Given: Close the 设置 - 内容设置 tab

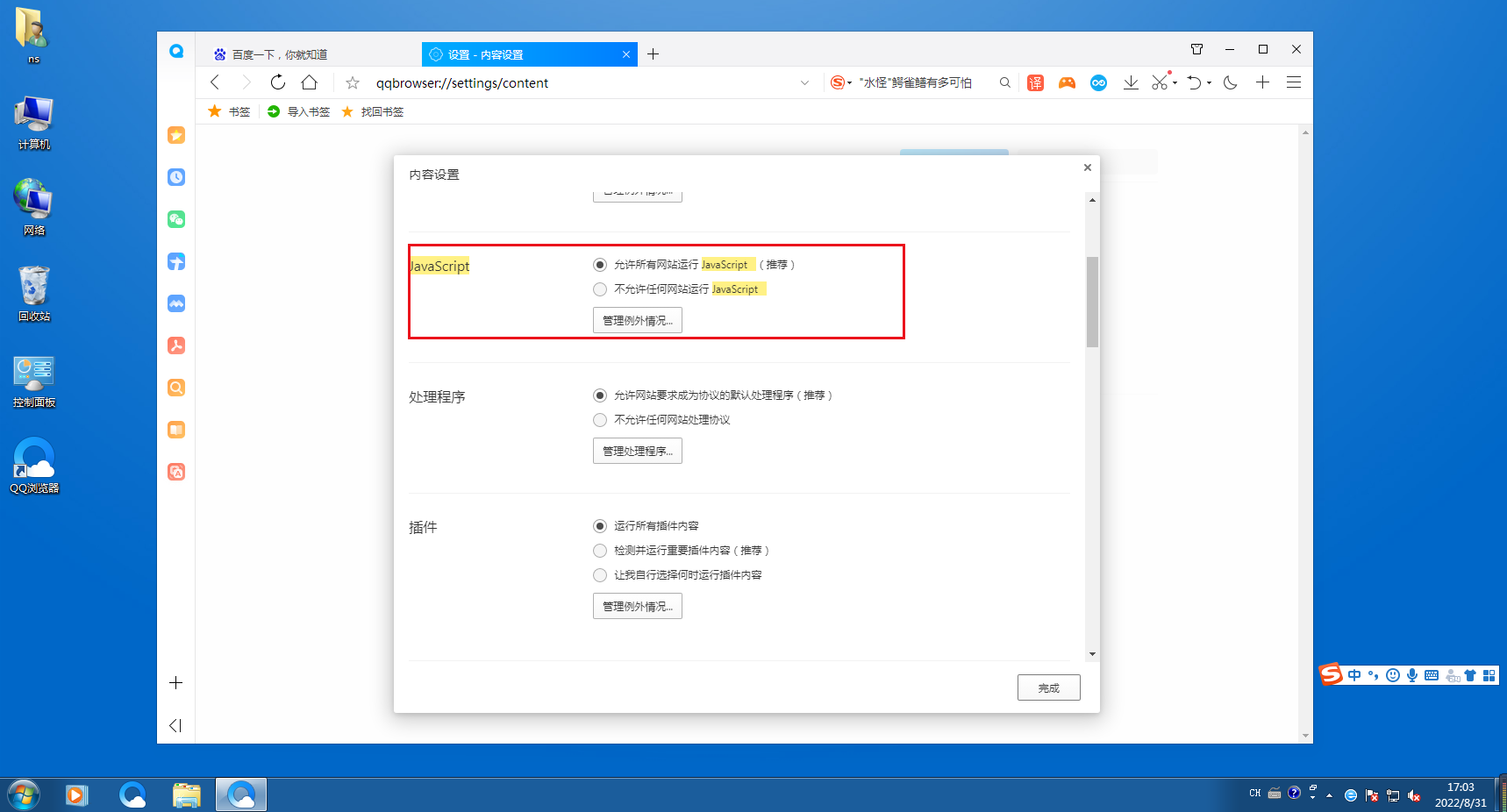Looking at the screenshot, I should pos(626,54).
